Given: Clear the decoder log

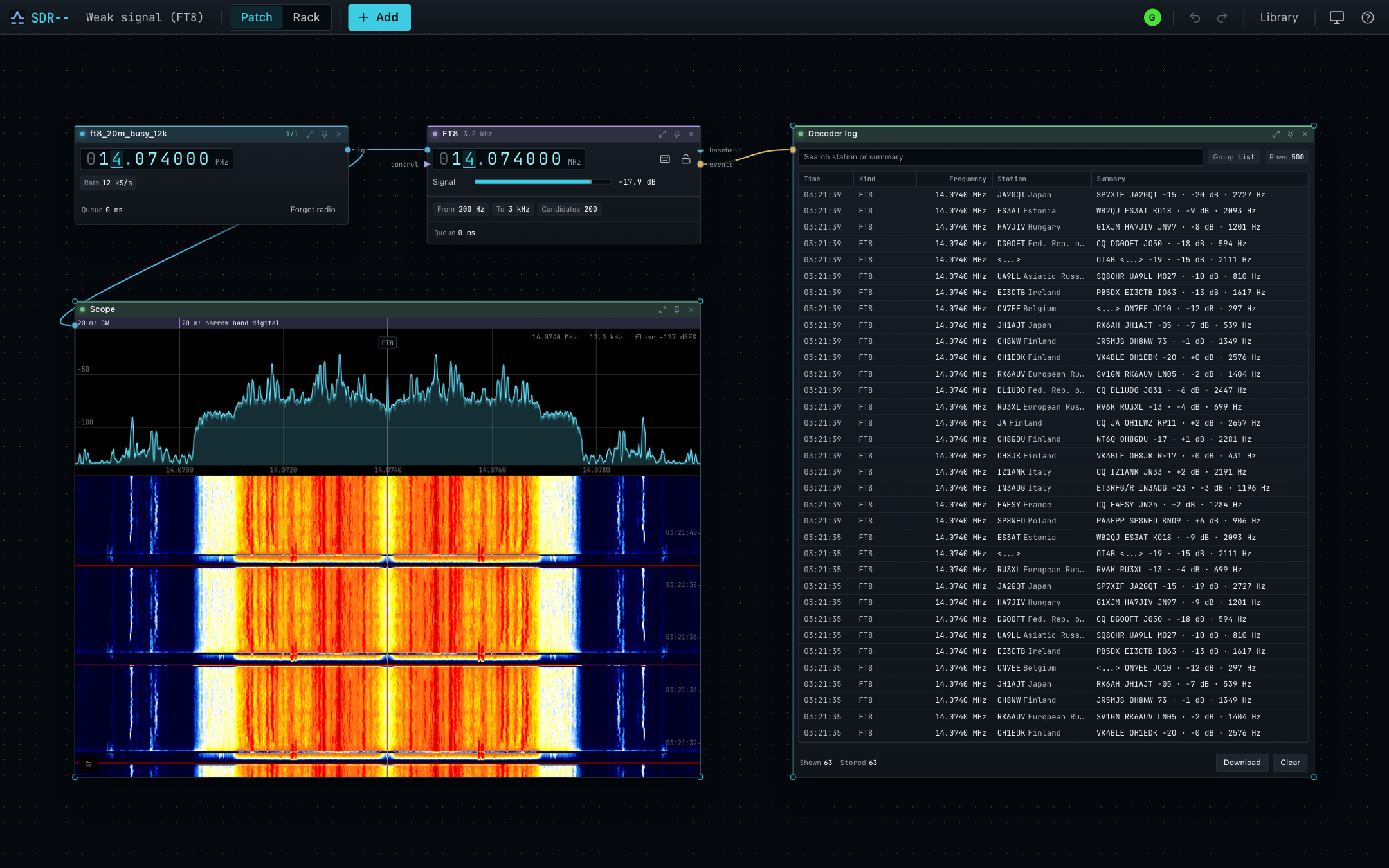Looking at the screenshot, I should point(1290,763).
